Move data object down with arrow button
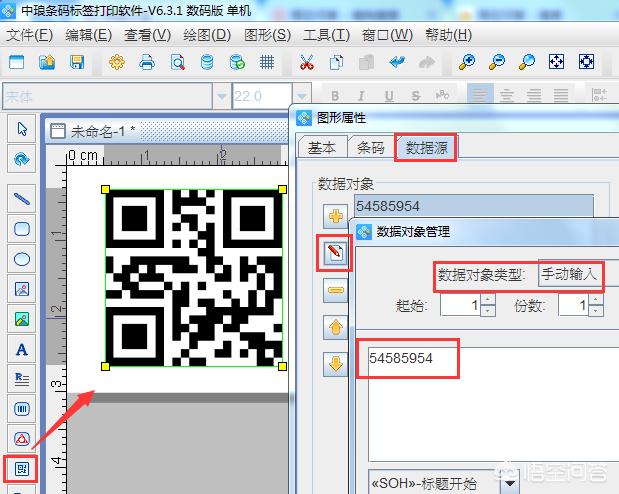This screenshot has height=494, width=619. [336, 364]
